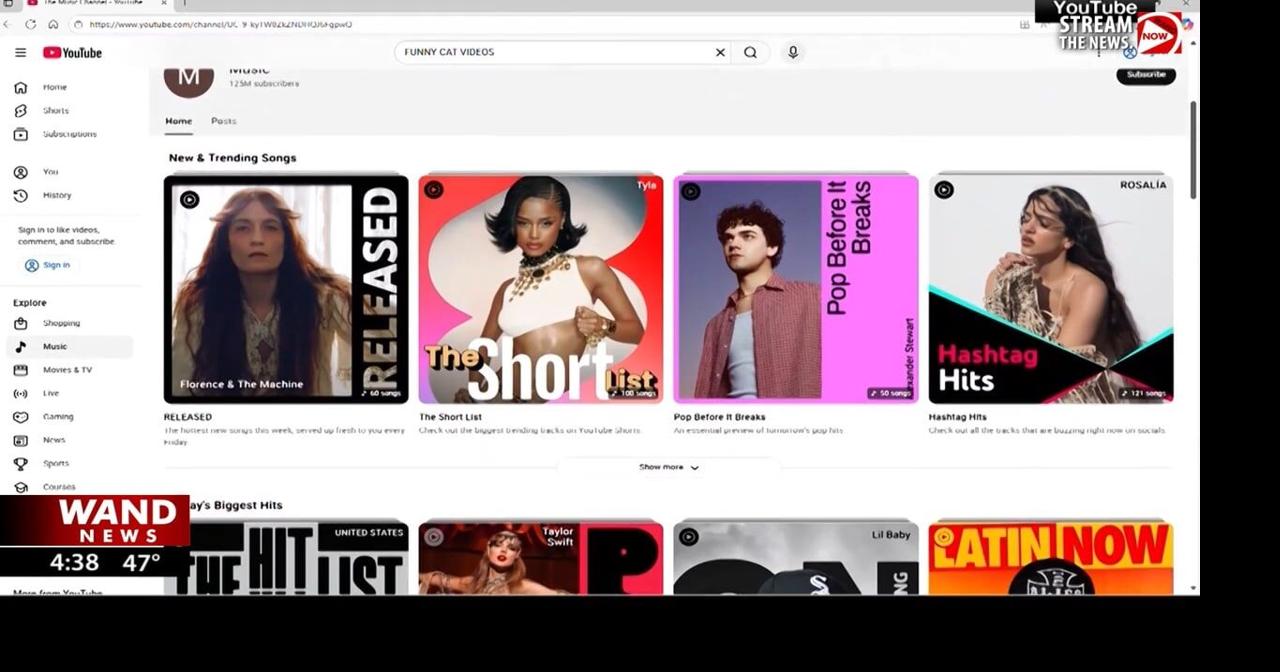Image resolution: width=1280 pixels, height=672 pixels.
Task: Click the voice search microphone
Action: 792,52
